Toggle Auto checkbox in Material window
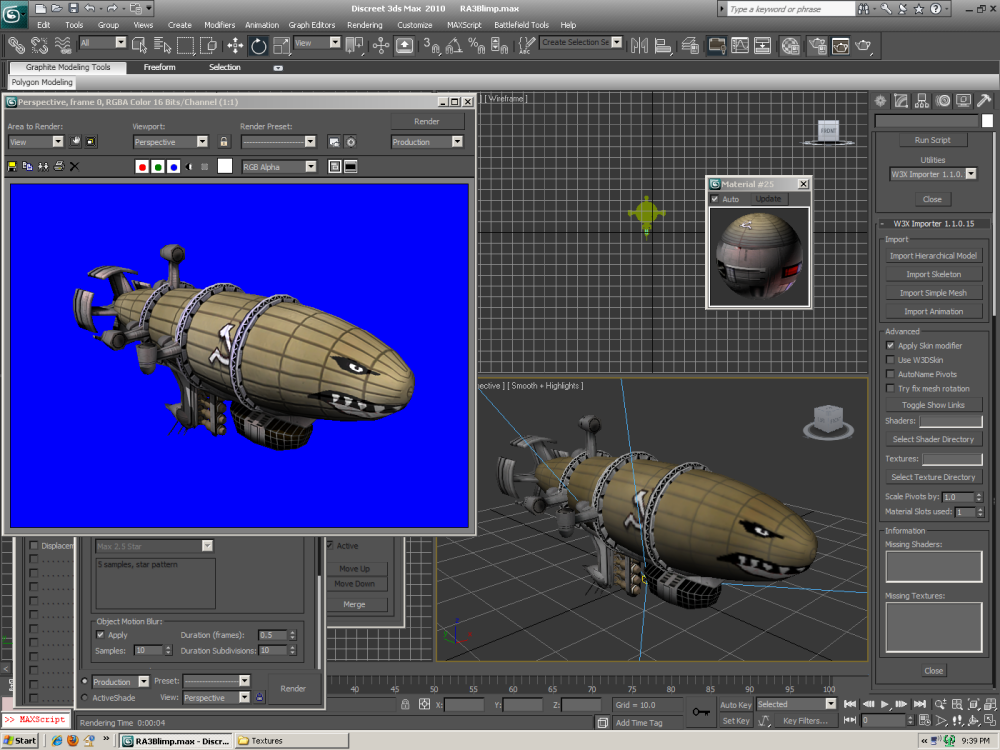Screen dimensions: 1000x750 click(x=715, y=199)
